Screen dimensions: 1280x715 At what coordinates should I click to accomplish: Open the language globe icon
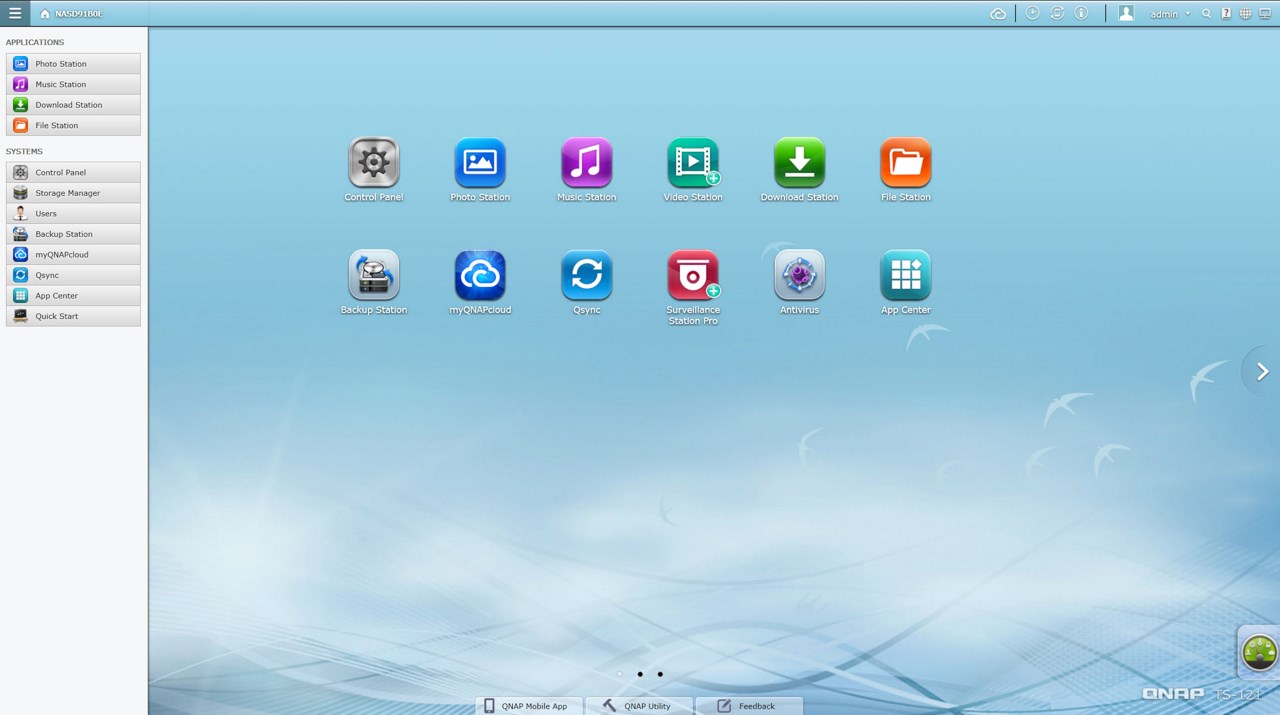coord(1245,14)
